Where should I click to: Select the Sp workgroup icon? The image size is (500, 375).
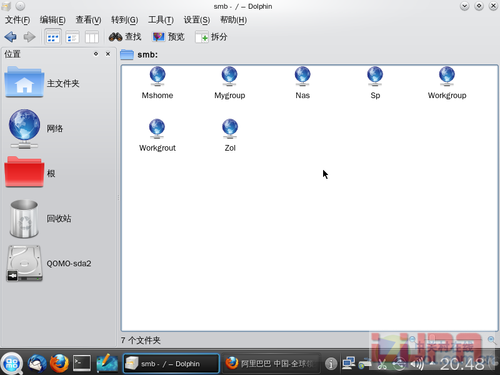click(x=375, y=83)
